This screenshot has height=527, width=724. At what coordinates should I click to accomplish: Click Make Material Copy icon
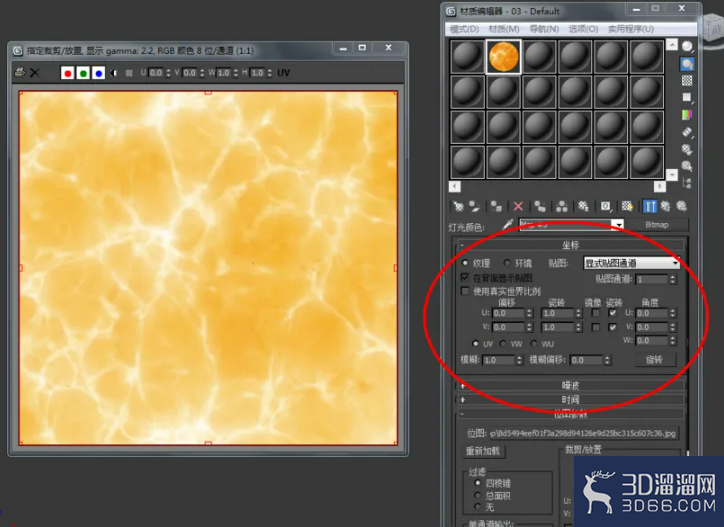click(x=540, y=206)
